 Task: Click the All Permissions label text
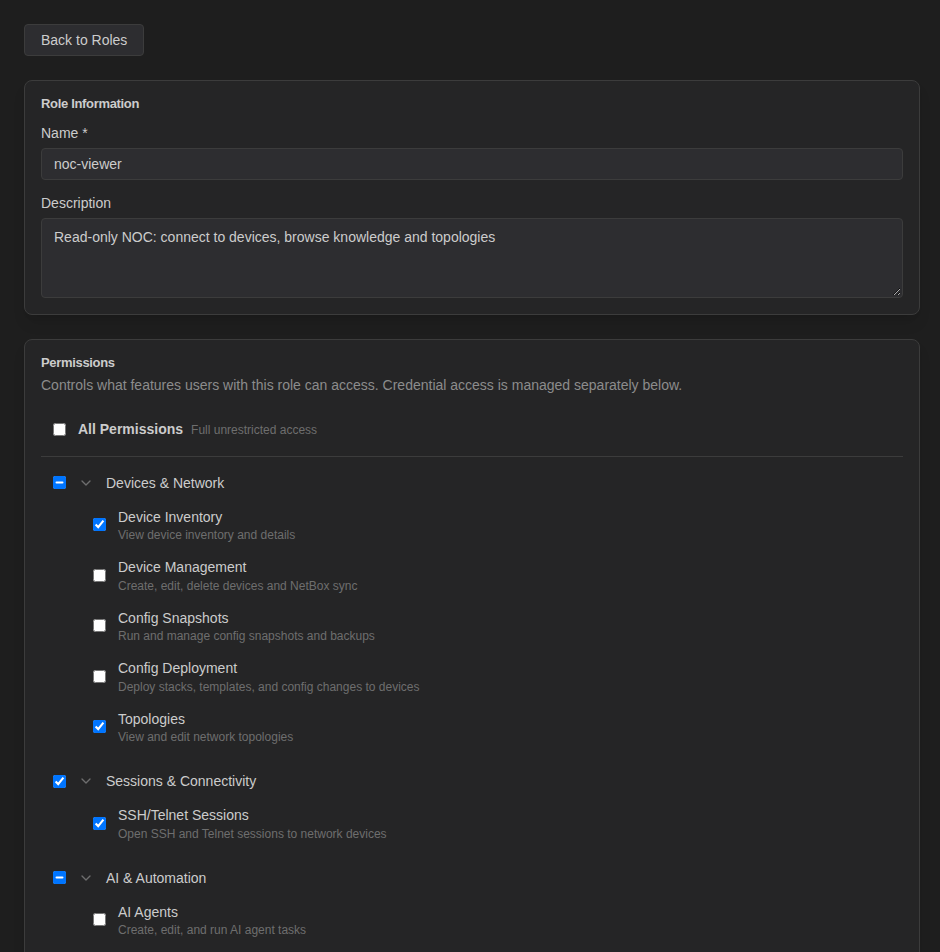pos(131,429)
